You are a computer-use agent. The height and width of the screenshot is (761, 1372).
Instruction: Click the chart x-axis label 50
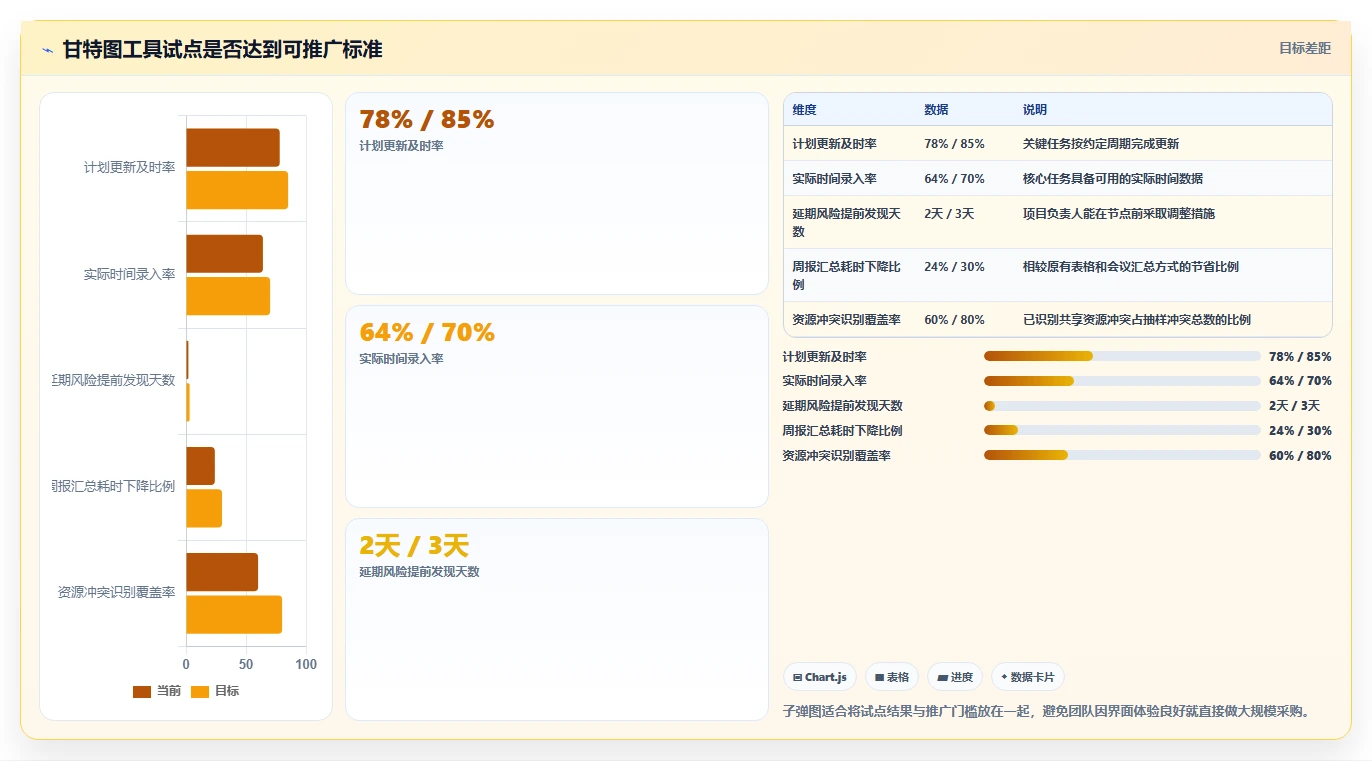click(x=246, y=665)
